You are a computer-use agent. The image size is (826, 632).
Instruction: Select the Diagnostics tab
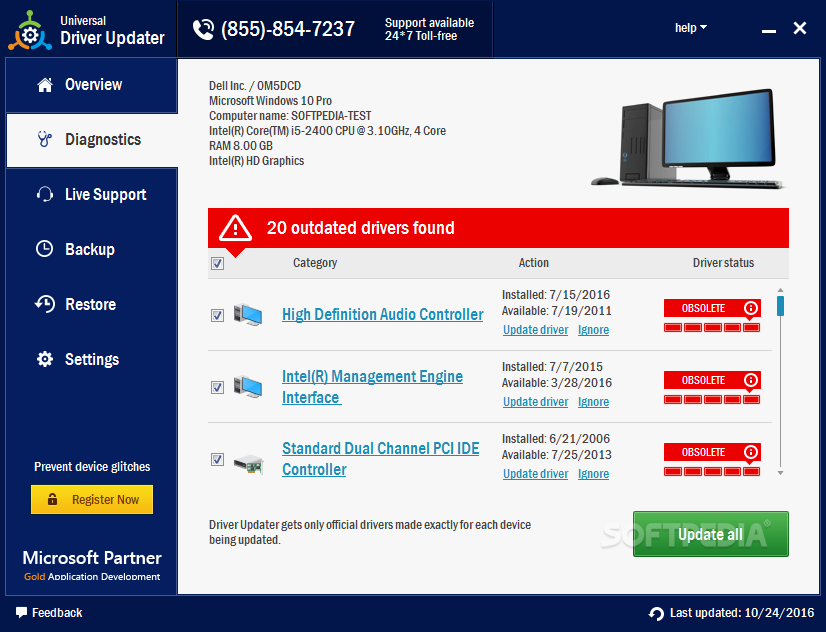pos(92,140)
